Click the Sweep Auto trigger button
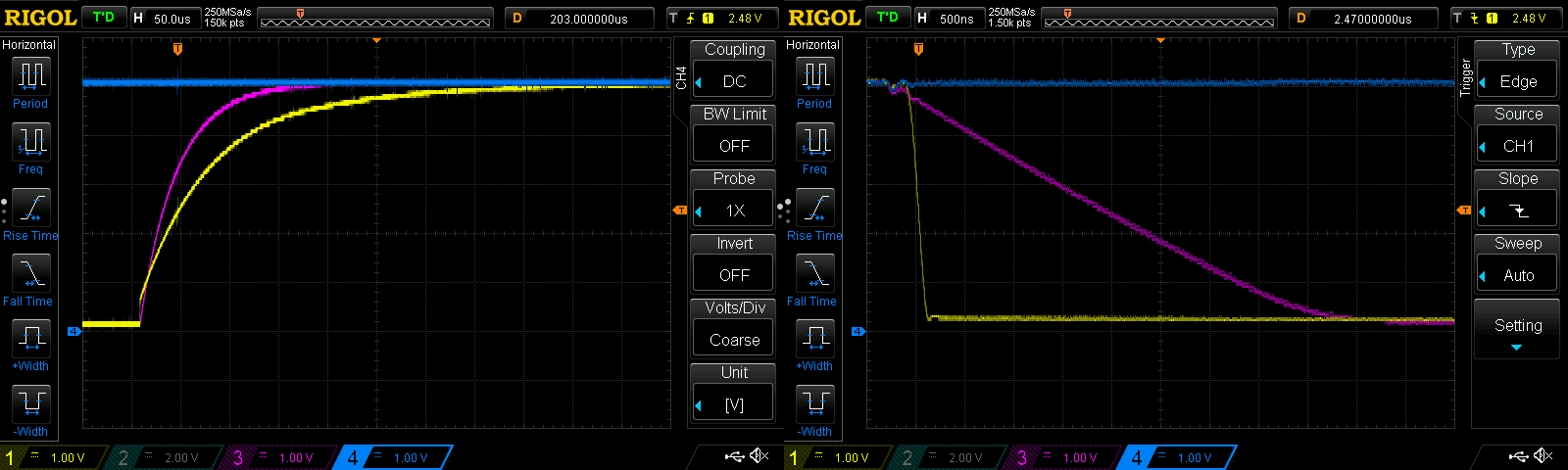Screen dimensions: 1568x470 [x=1517, y=275]
